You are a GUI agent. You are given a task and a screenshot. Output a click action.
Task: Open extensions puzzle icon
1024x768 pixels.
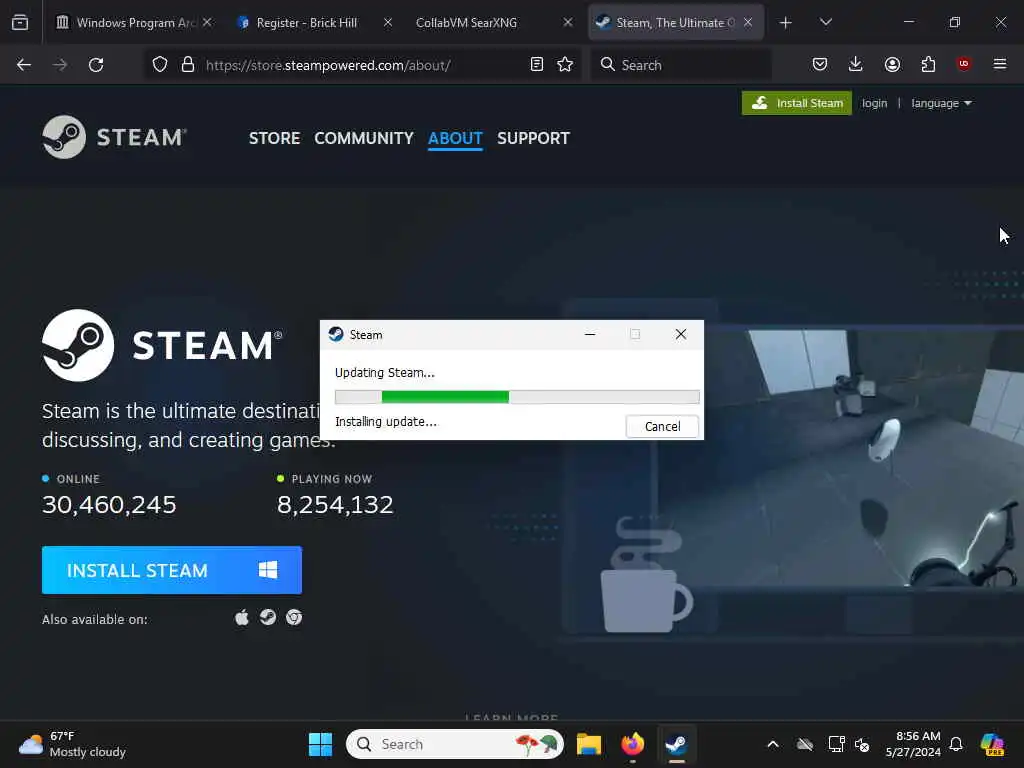click(928, 64)
